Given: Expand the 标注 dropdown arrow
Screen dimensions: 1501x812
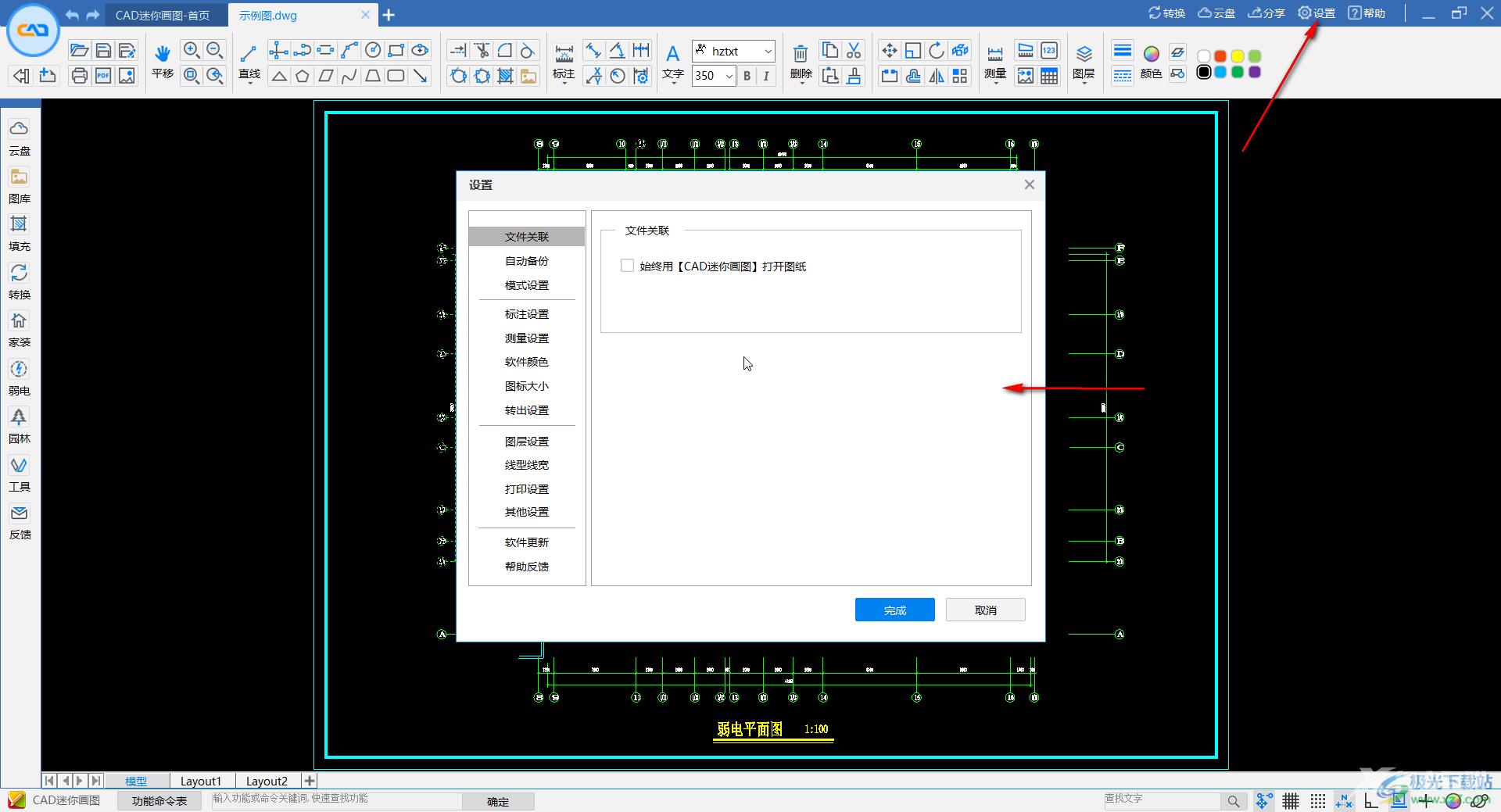Looking at the screenshot, I should coord(564,84).
